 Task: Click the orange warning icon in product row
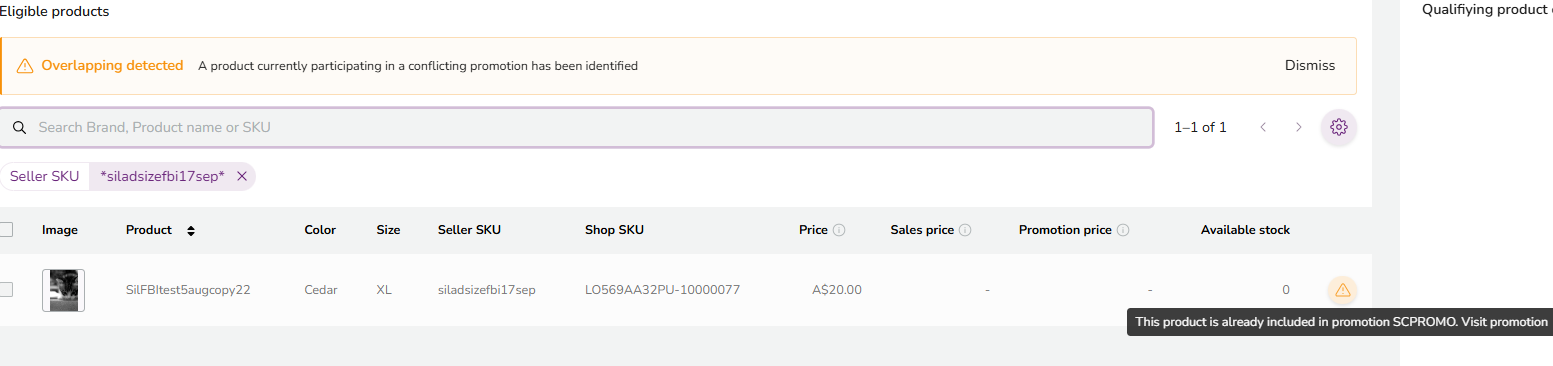pos(1342,290)
